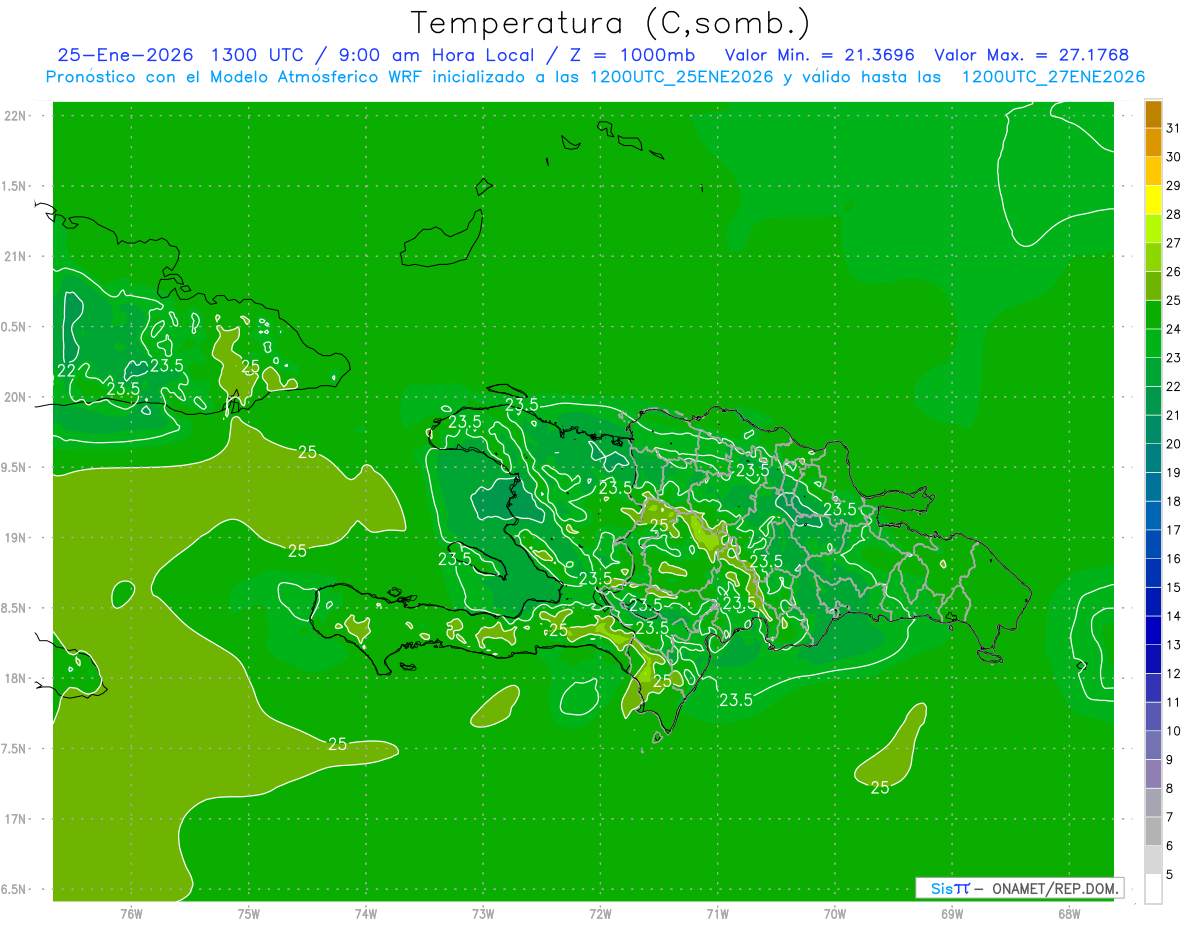Click the "6.5N" latitude axis label
The width and height of the screenshot is (1200, 927).
click(x=15, y=890)
